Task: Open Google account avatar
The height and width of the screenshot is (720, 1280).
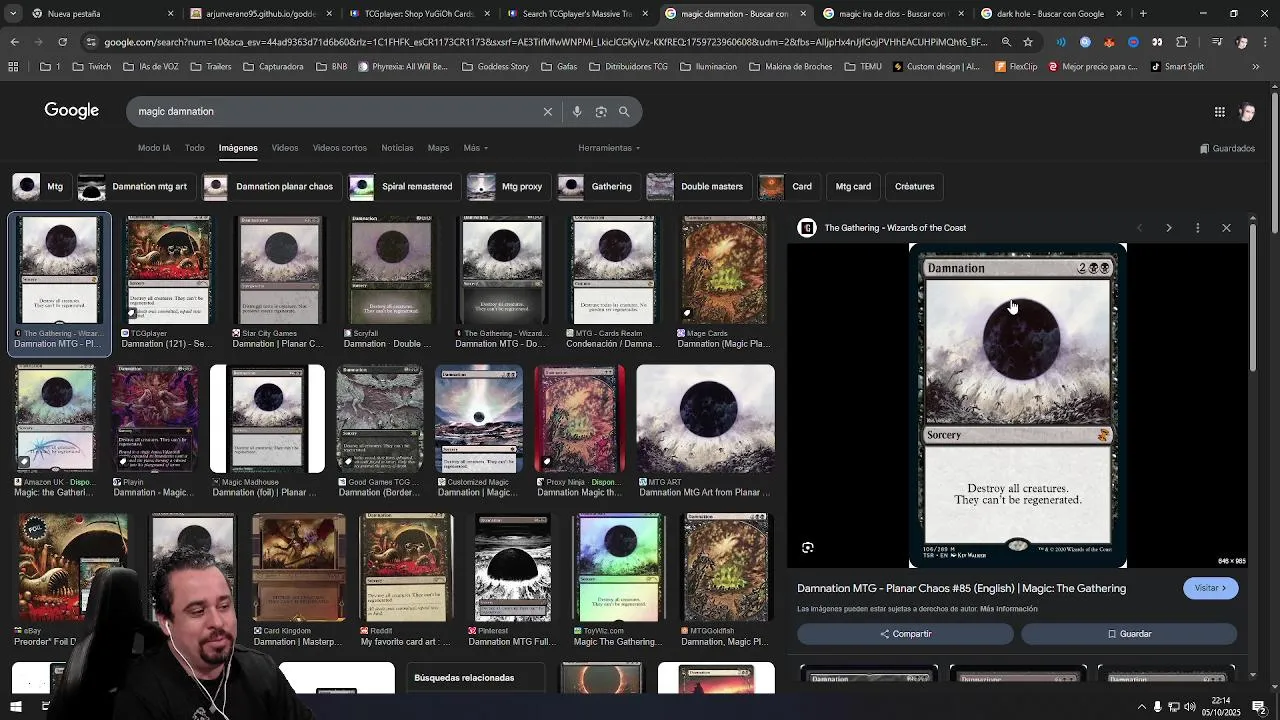Action: (1247, 112)
